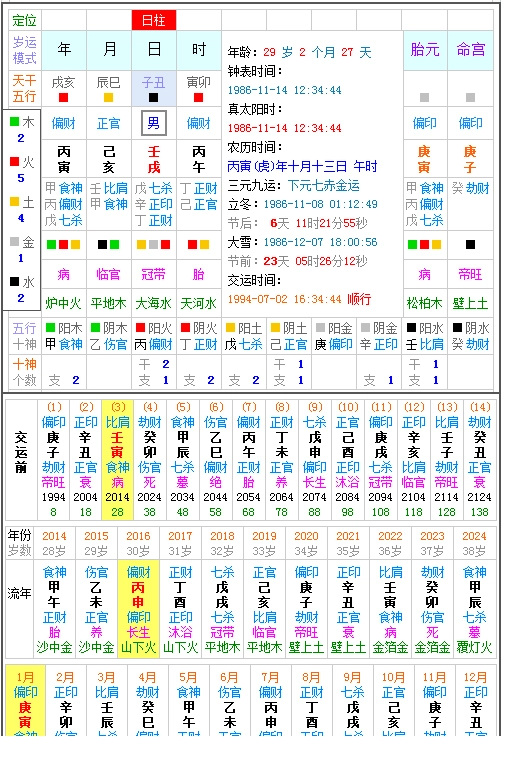Click the boxed 男 gender marker
The height and width of the screenshot is (771, 509).
pyautogui.click(x=153, y=122)
